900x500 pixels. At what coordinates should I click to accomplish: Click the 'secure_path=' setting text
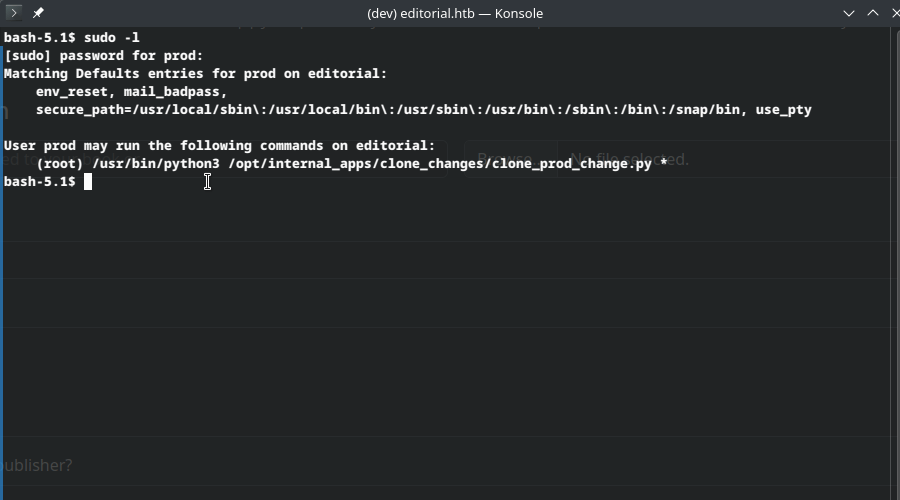coord(87,110)
